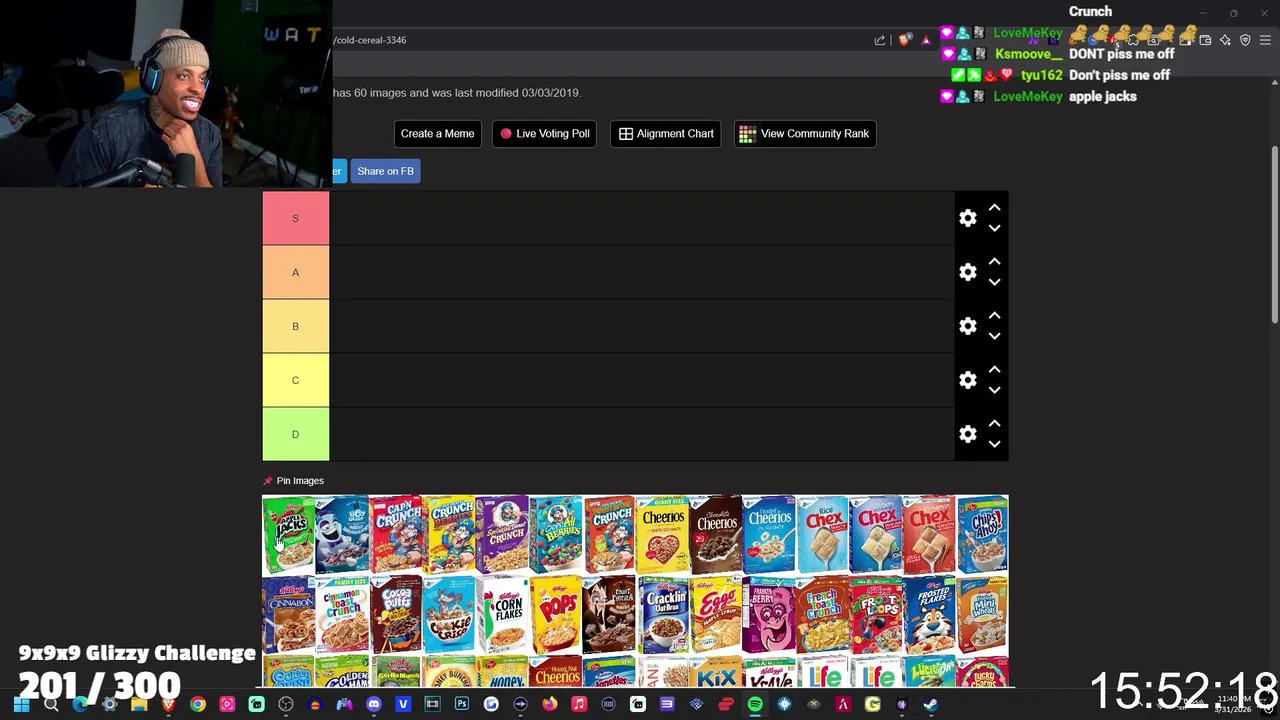Move the C tier row down
This screenshot has height=720, width=1280.
(994, 390)
